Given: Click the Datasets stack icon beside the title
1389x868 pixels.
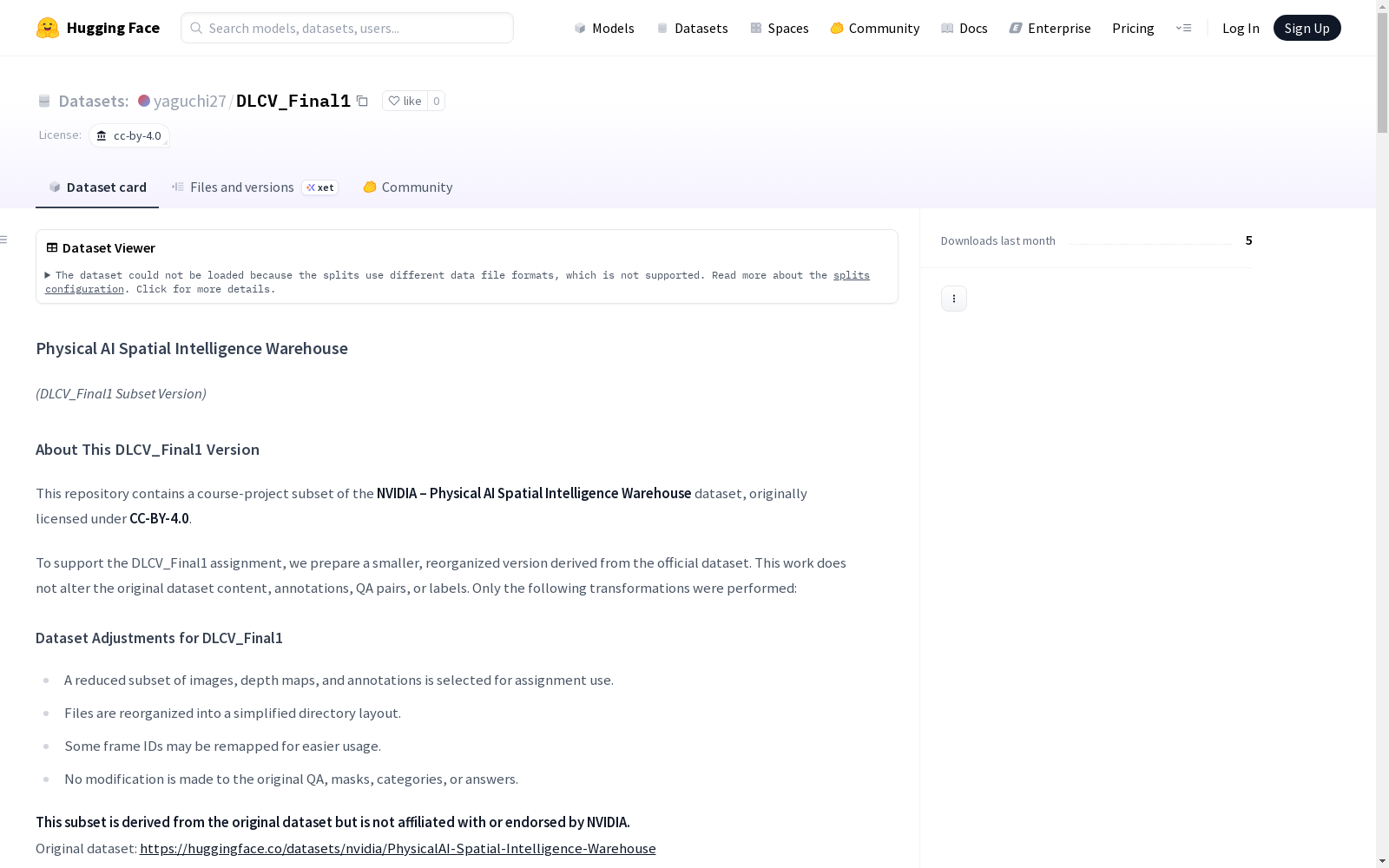Looking at the screenshot, I should point(44,101).
